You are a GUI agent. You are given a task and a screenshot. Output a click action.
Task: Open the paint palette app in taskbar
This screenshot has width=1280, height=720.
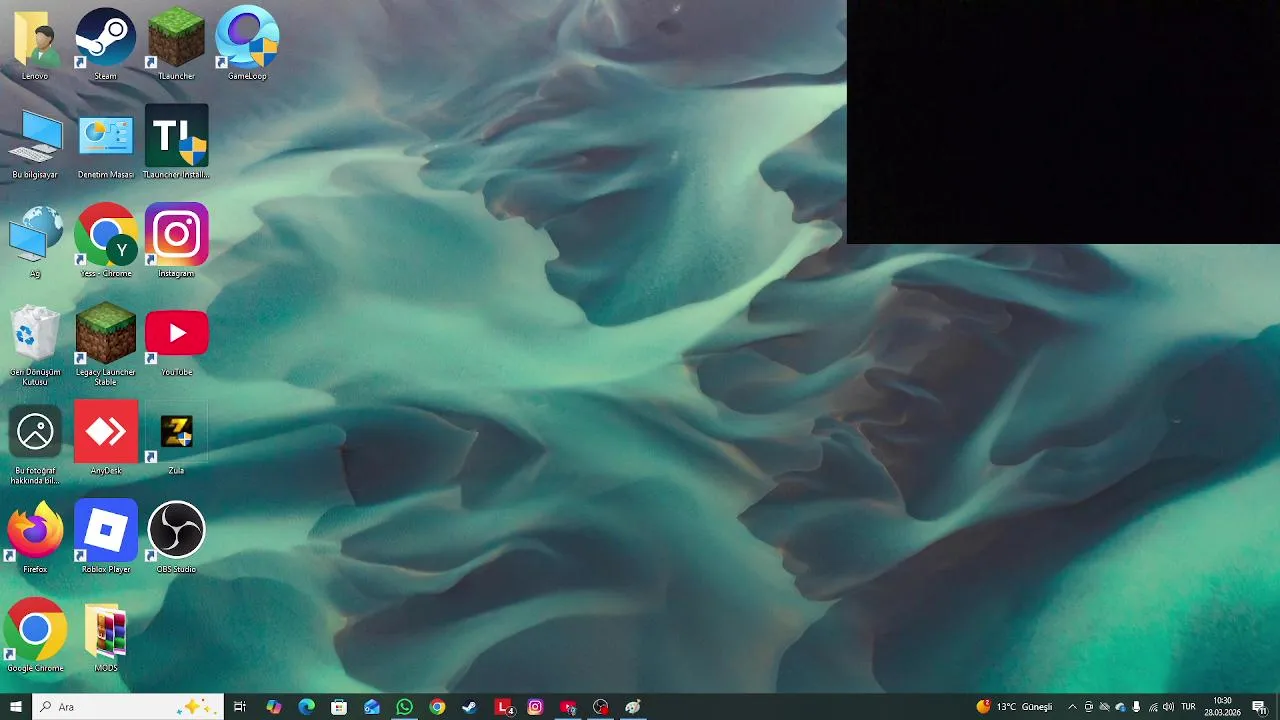point(633,707)
